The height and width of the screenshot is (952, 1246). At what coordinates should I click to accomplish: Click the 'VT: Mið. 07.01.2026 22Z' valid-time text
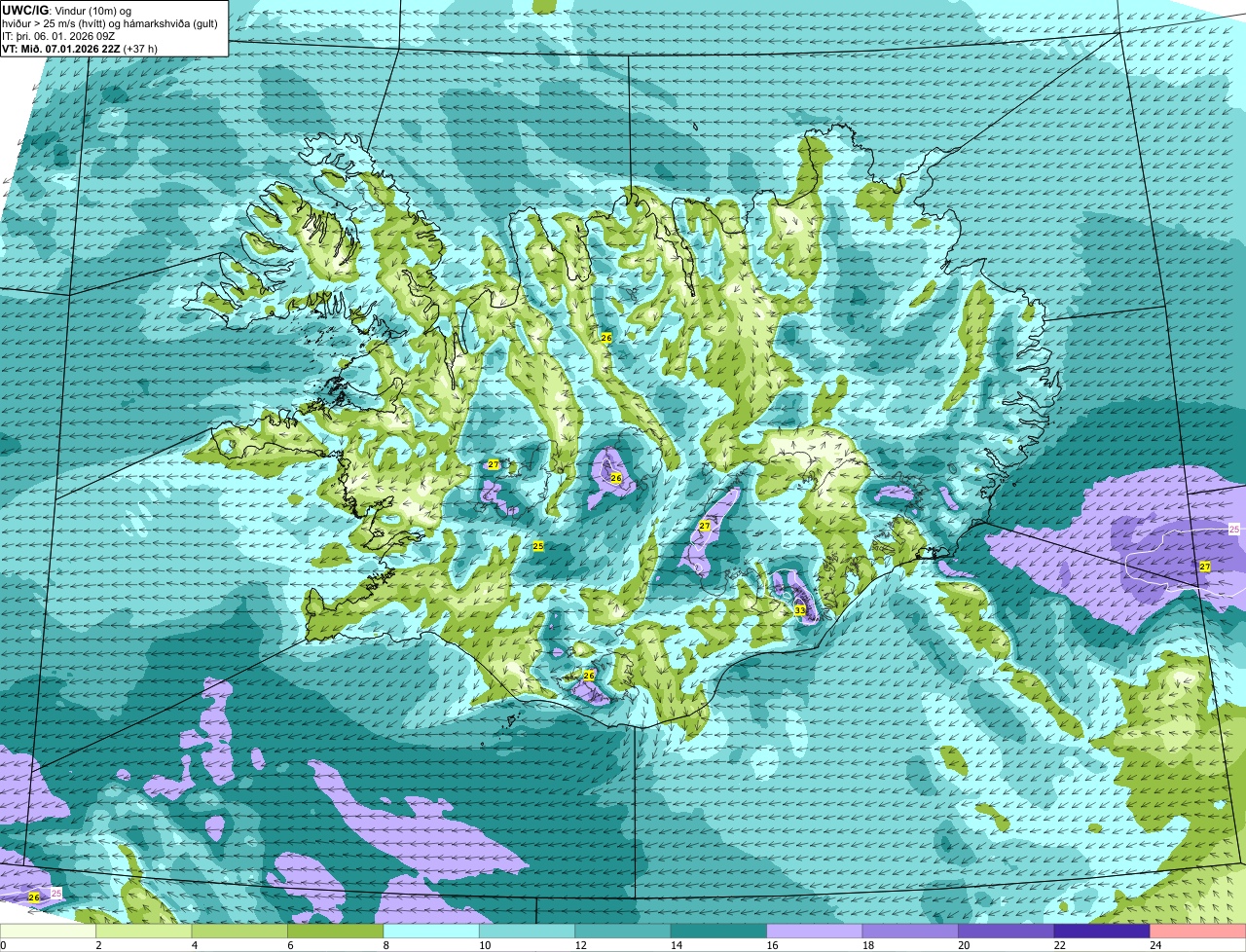click(x=60, y=48)
